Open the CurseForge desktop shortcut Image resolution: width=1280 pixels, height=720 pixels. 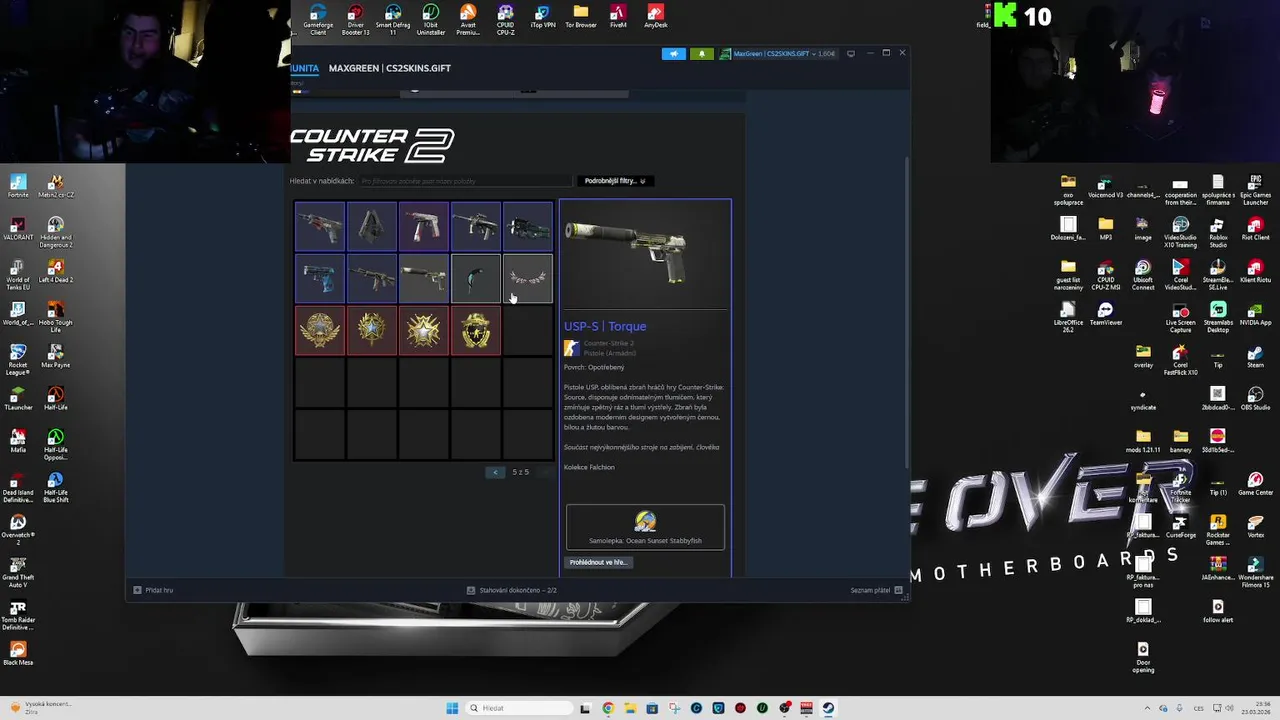(1181, 526)
